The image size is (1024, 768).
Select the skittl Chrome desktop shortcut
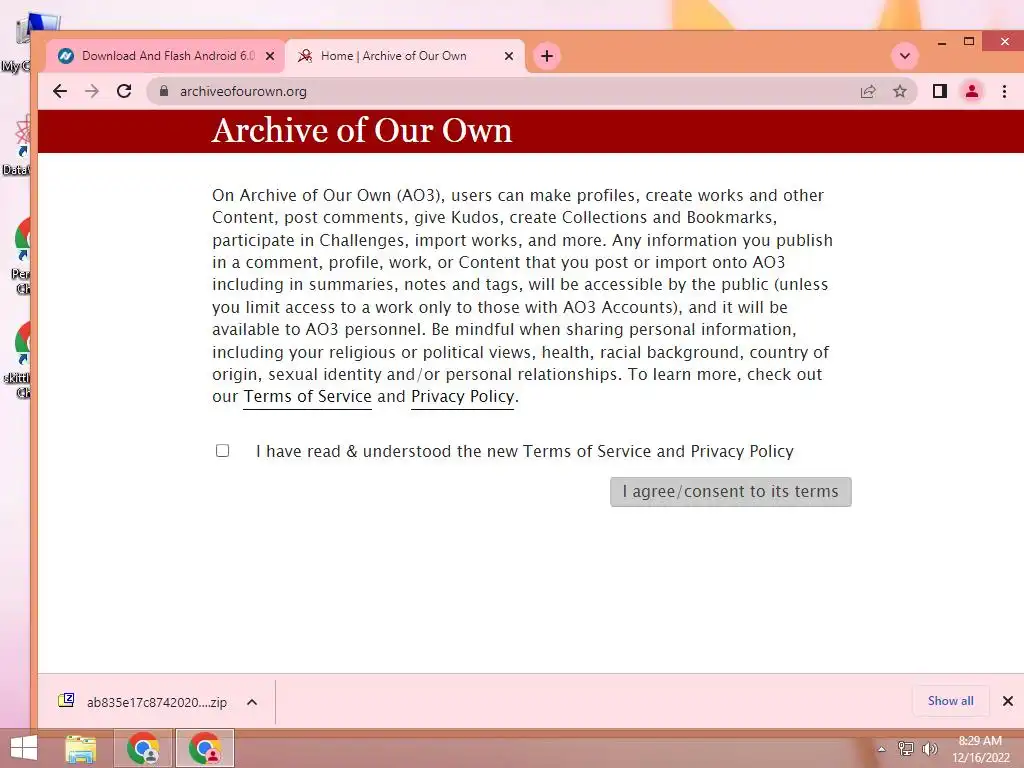18,359
